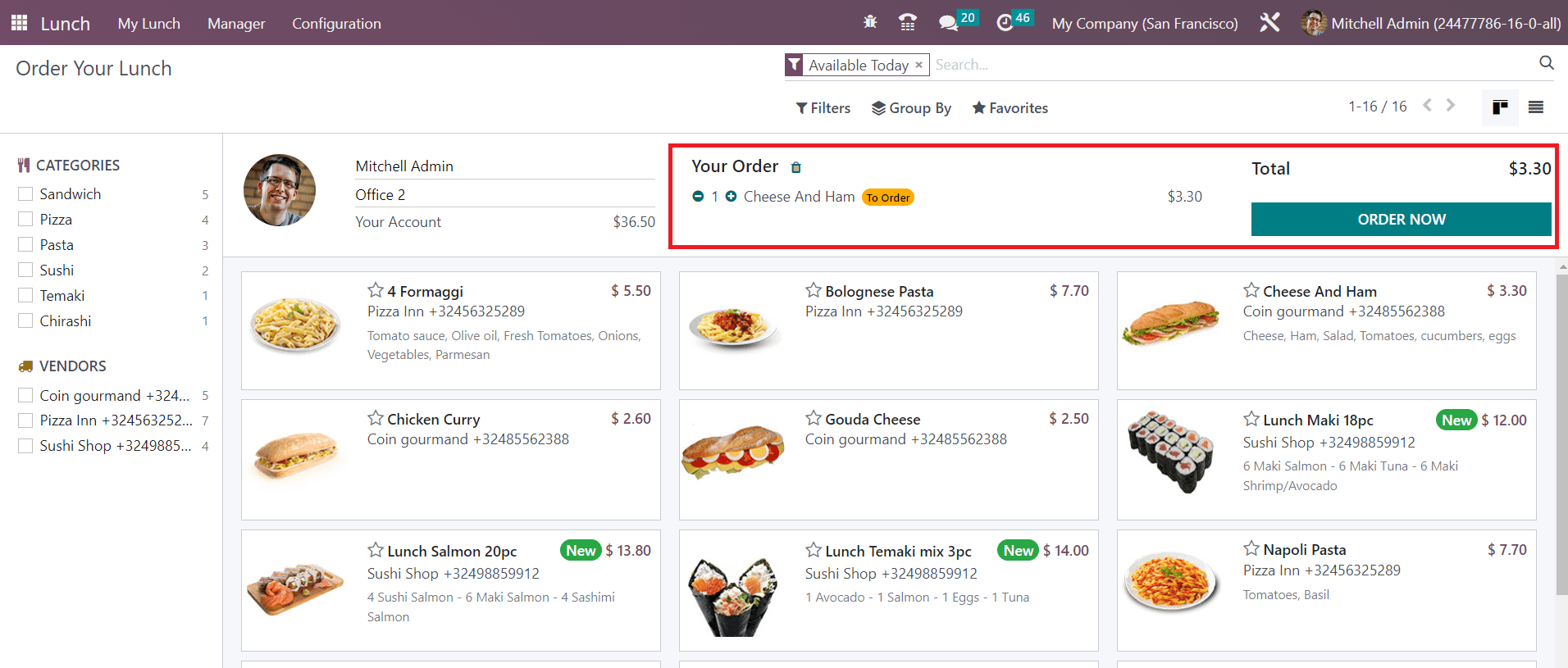Favorite the Lunch Salmon 20pc star
This screenshot has width=1568, height=668.
376,550
